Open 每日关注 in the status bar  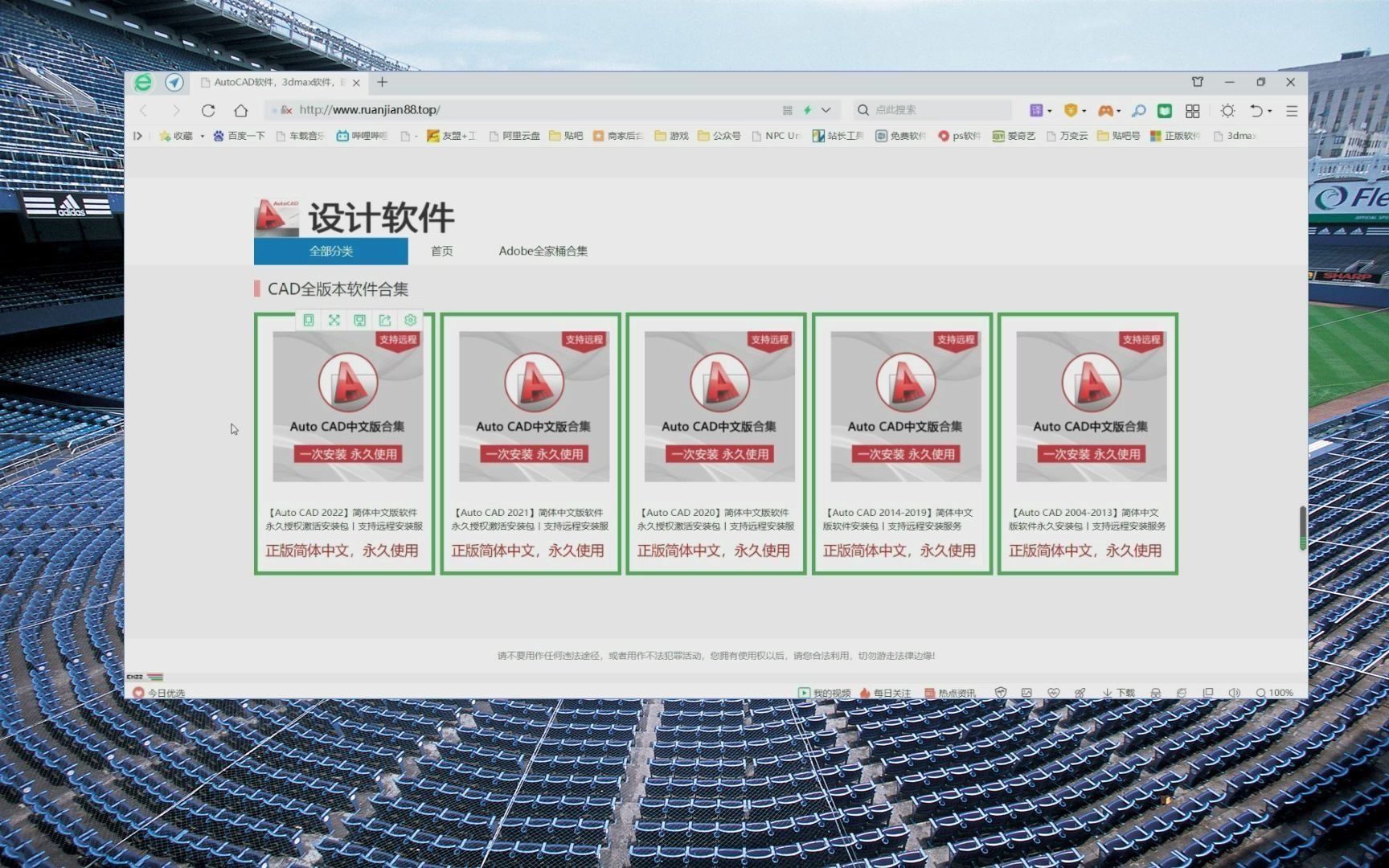coord(885,693)
